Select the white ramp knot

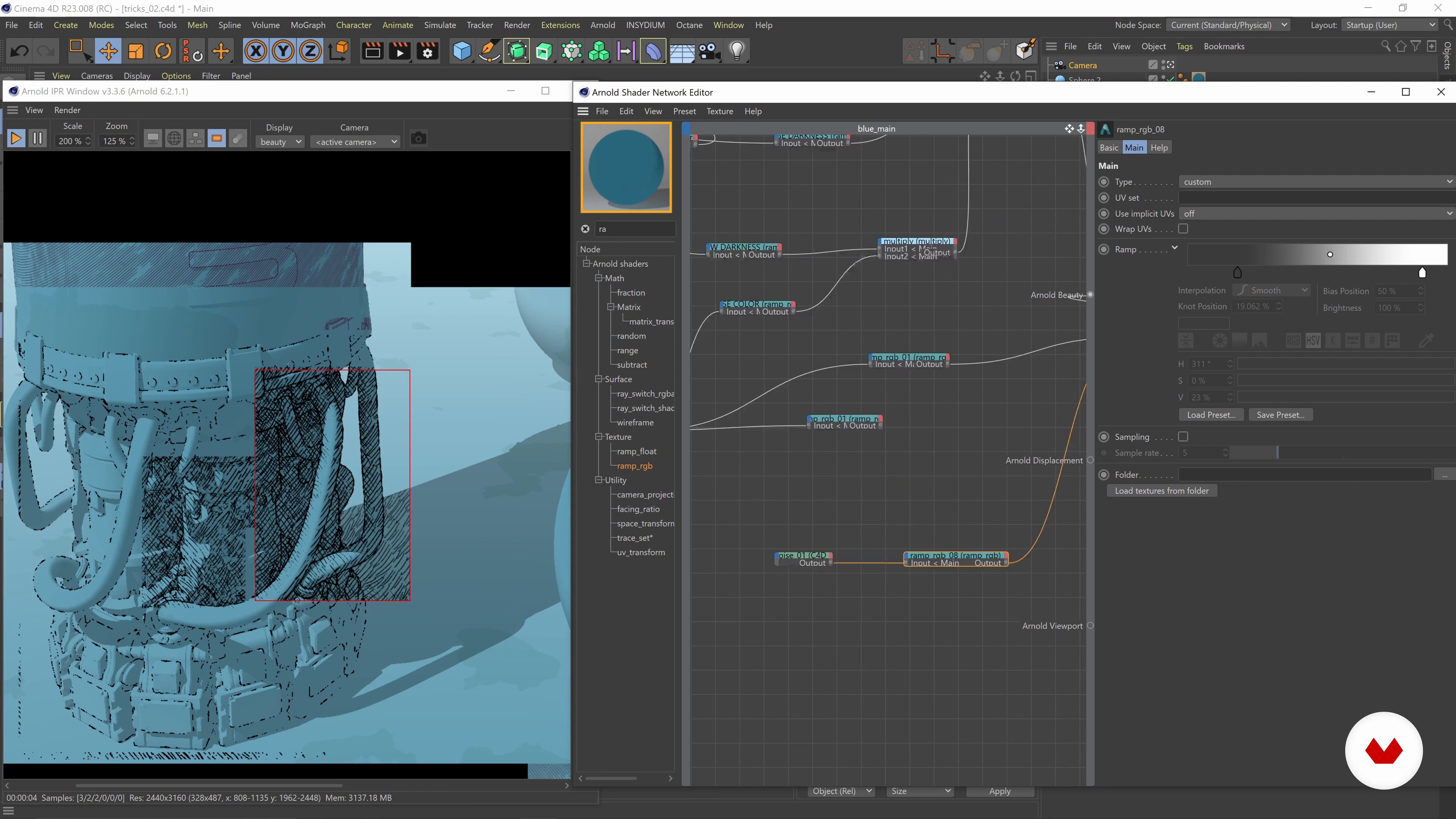tap(1423, 273)
